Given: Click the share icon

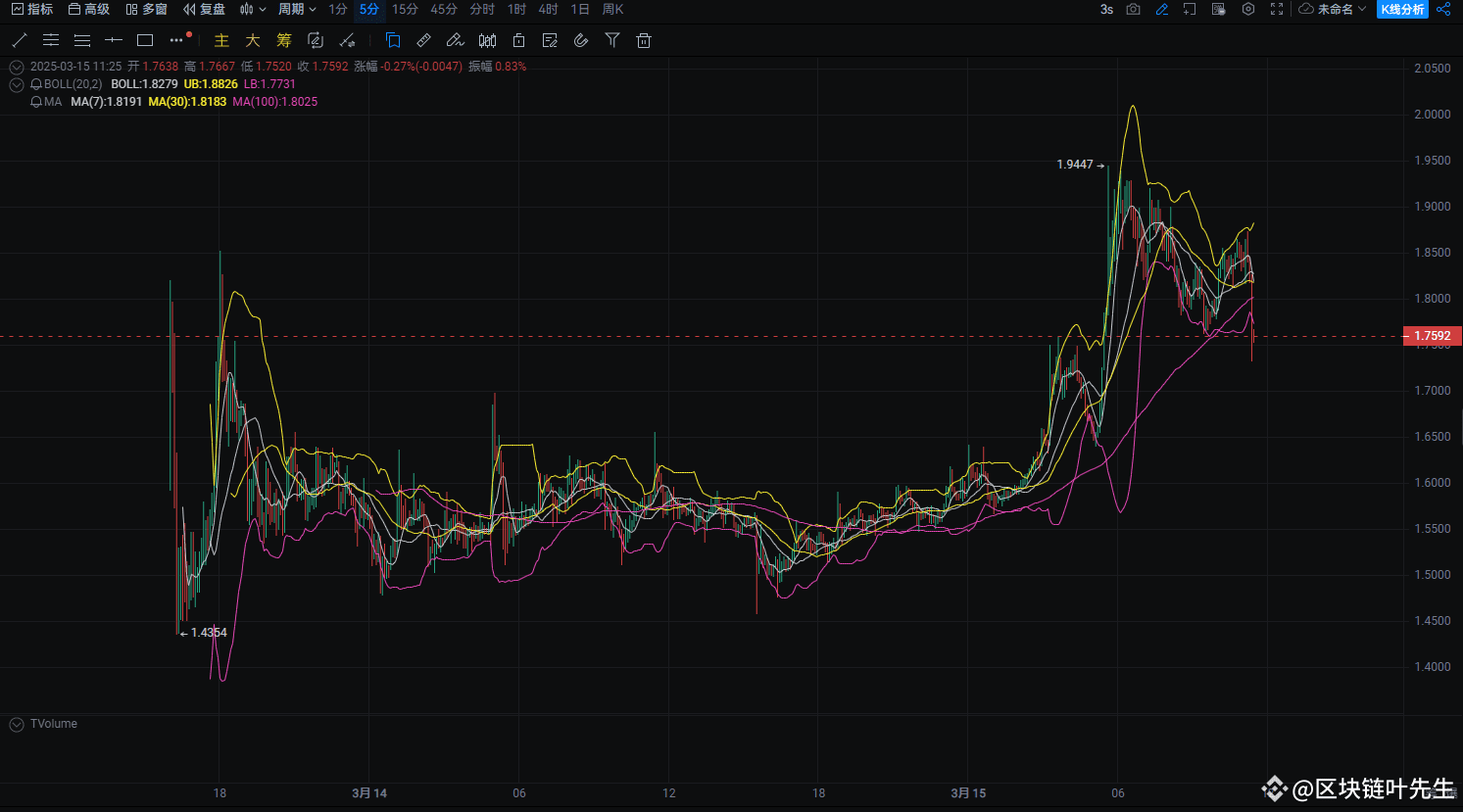Looking at the screenshot, I should [x=1443, y=9].
